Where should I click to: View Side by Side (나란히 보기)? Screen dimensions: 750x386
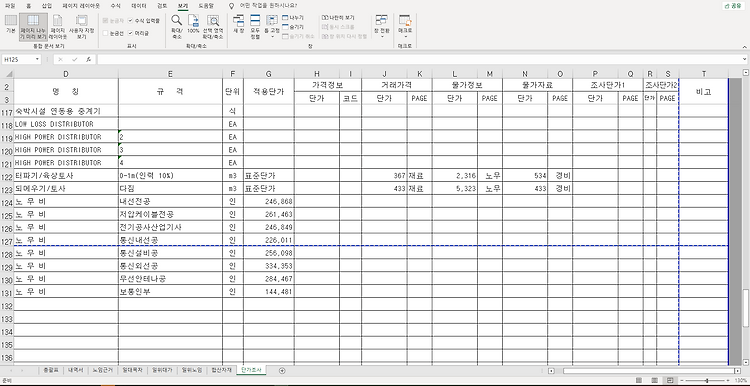(x=338, y=17)
